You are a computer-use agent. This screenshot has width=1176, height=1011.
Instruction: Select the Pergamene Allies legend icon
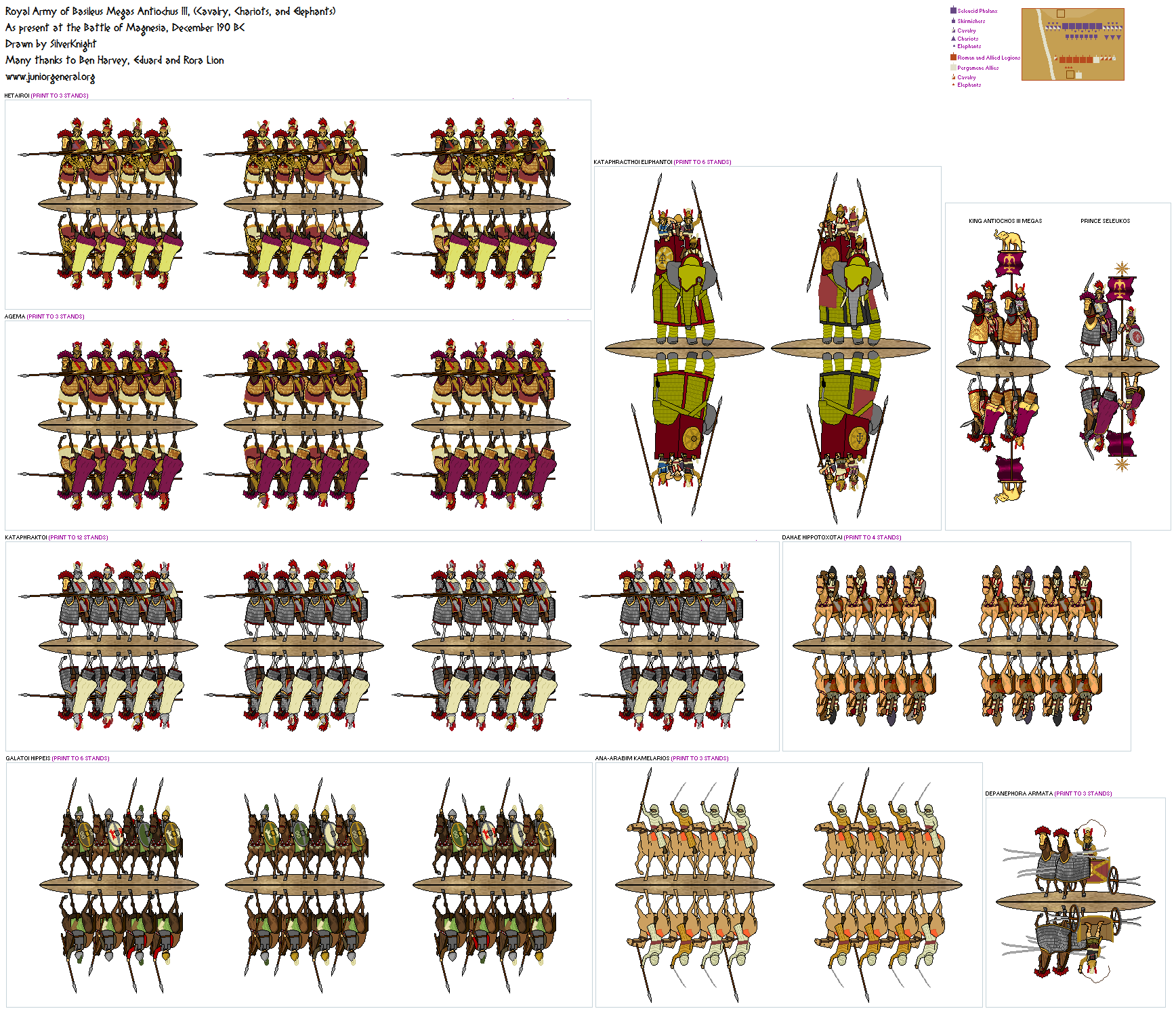952,66
